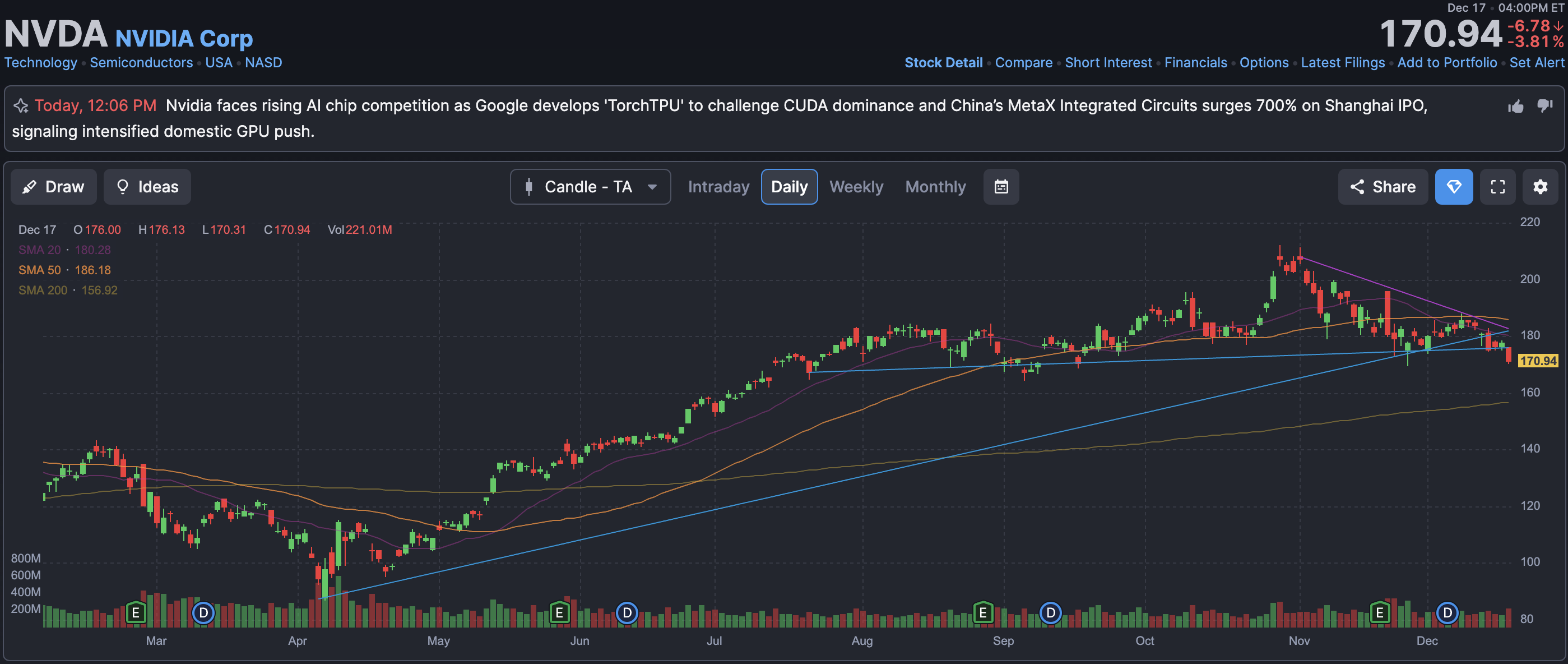Click the SMA 50 orange indicator label
The image size is (1568, 664).
click(x=40, y=270)
